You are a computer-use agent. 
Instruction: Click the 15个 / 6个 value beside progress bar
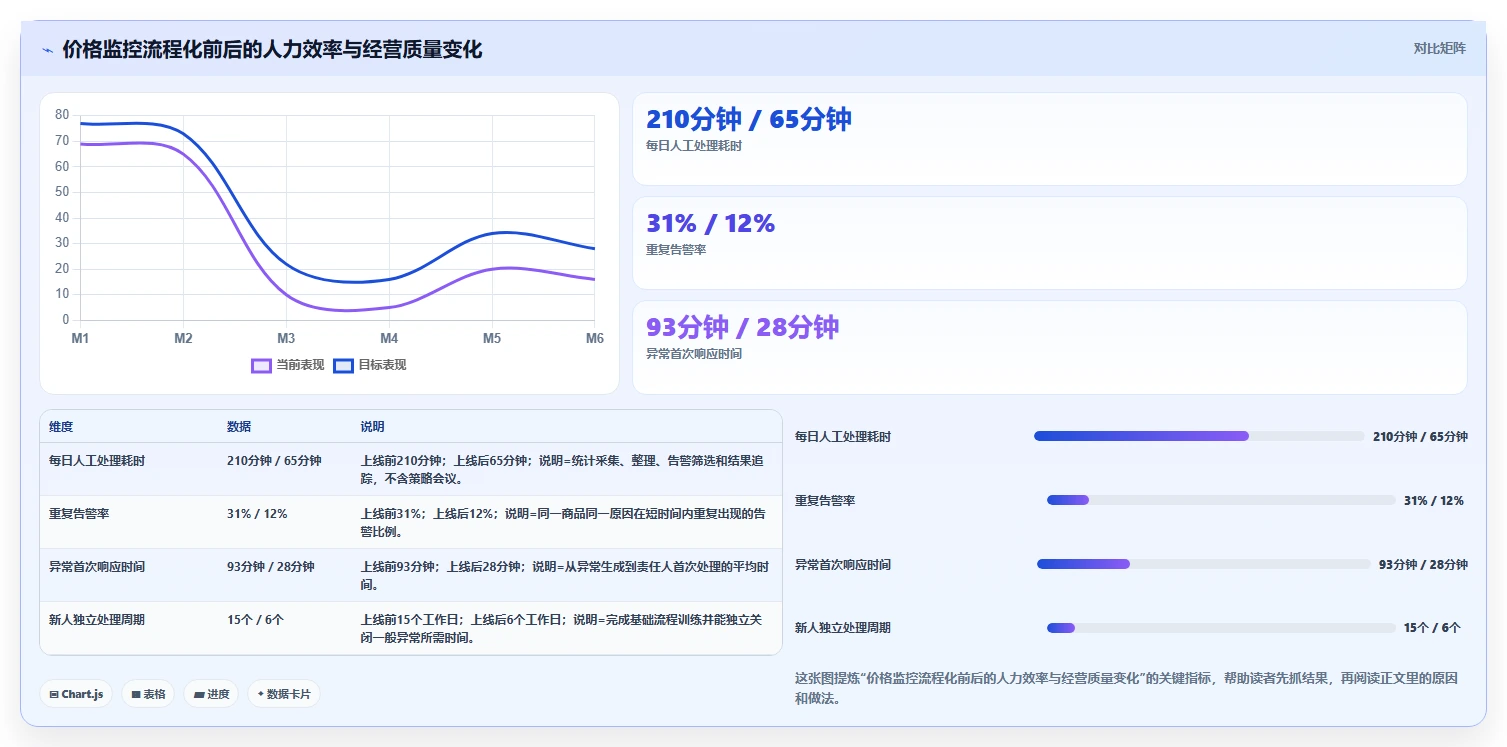pyautogui.click(x=1432, y=628)
